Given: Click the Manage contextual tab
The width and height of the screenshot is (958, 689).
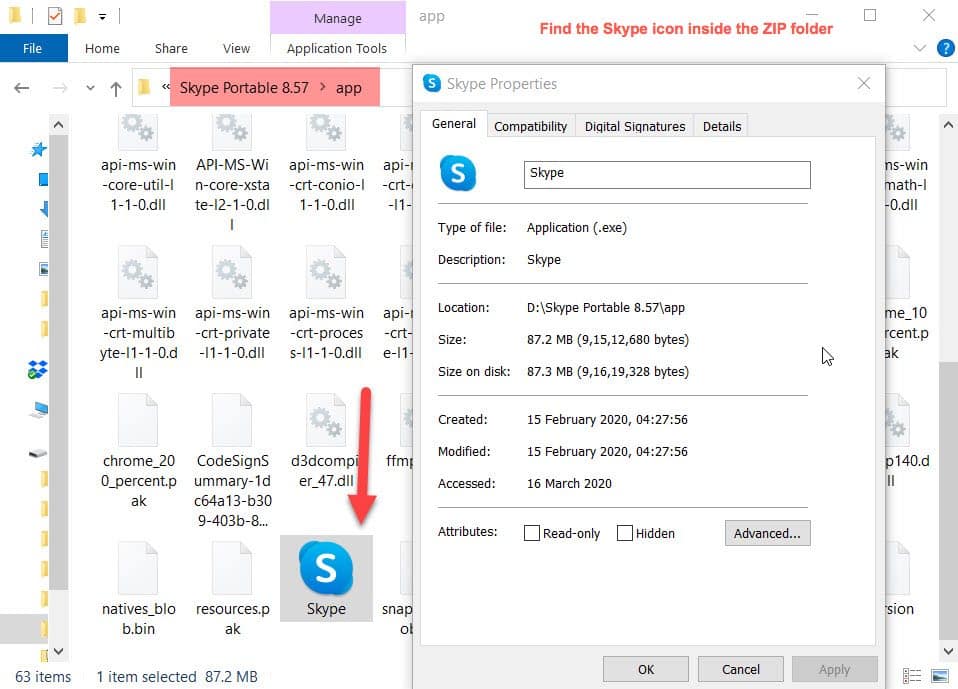Looking at the screenshot, I should point(337,18).
